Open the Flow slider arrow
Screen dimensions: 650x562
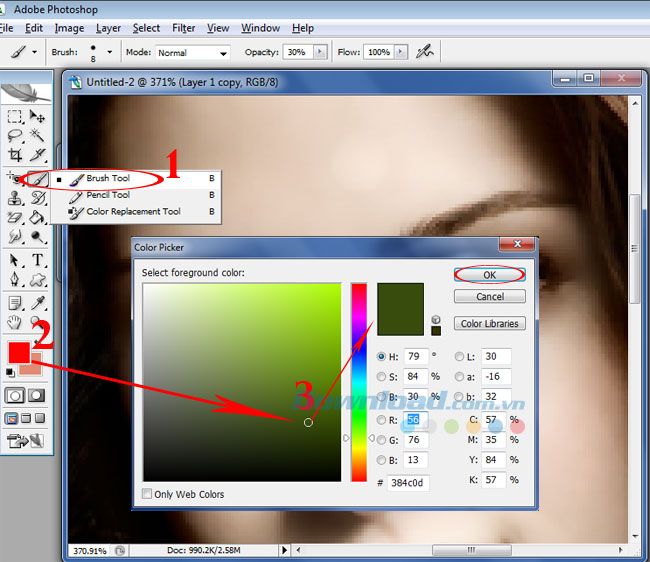[400, 52]
